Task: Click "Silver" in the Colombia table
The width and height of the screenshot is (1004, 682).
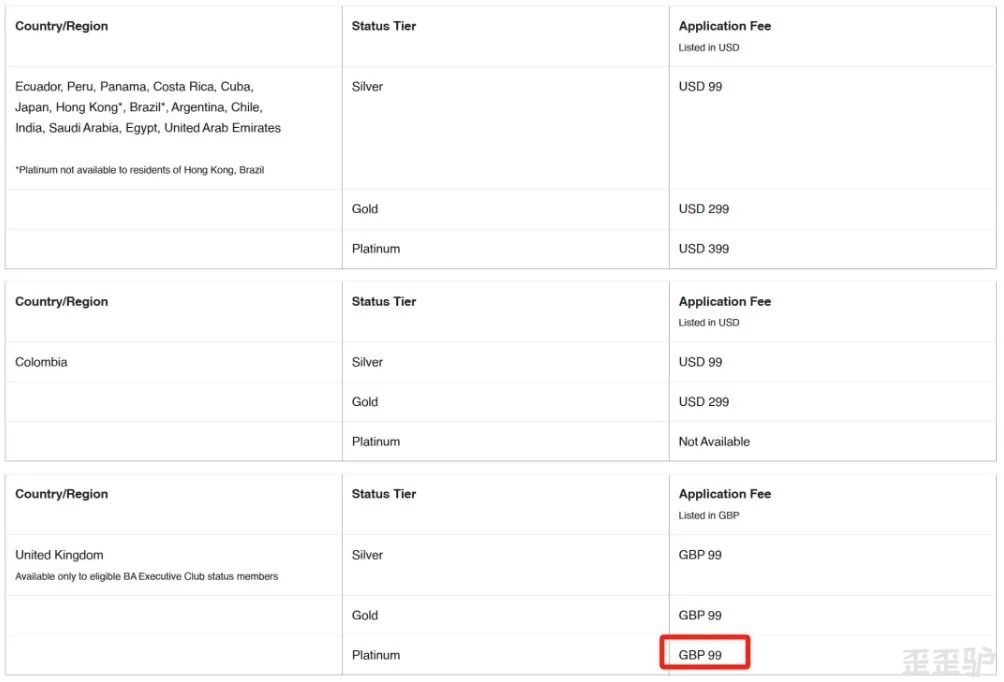Action: click(x=367, y=362)
